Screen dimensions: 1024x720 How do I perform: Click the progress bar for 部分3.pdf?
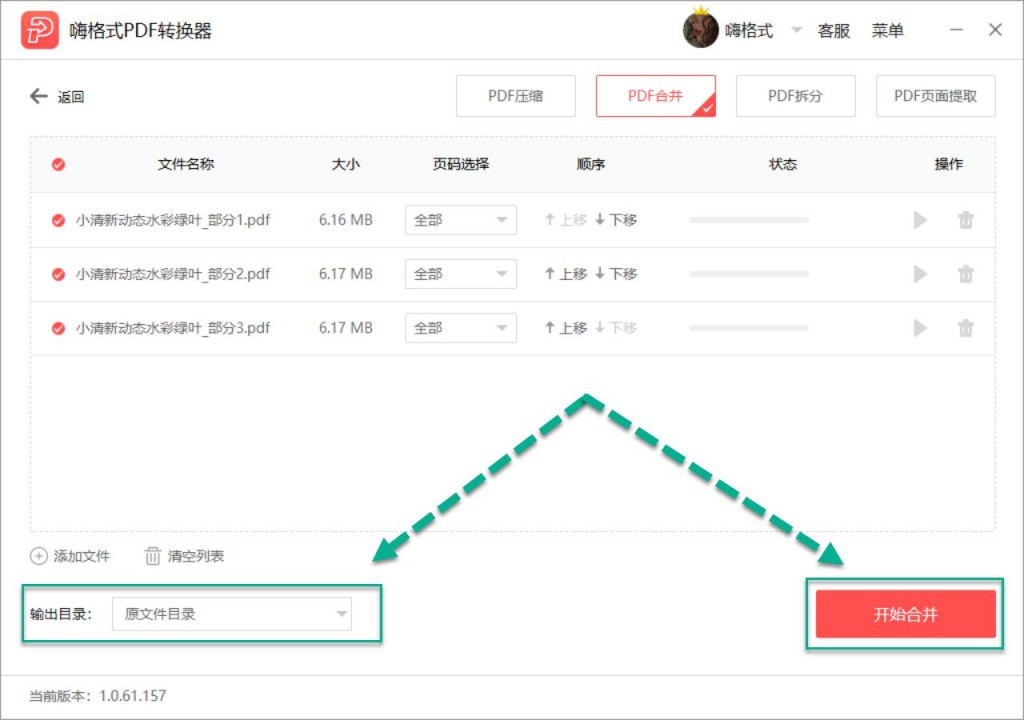748,328
